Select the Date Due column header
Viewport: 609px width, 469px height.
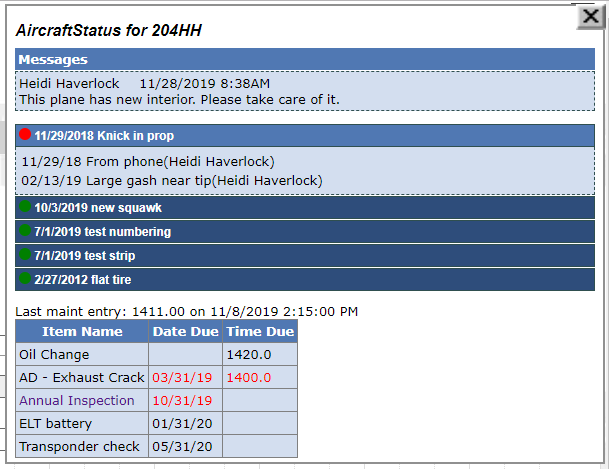pyautogui.click(x=186, y=332)
